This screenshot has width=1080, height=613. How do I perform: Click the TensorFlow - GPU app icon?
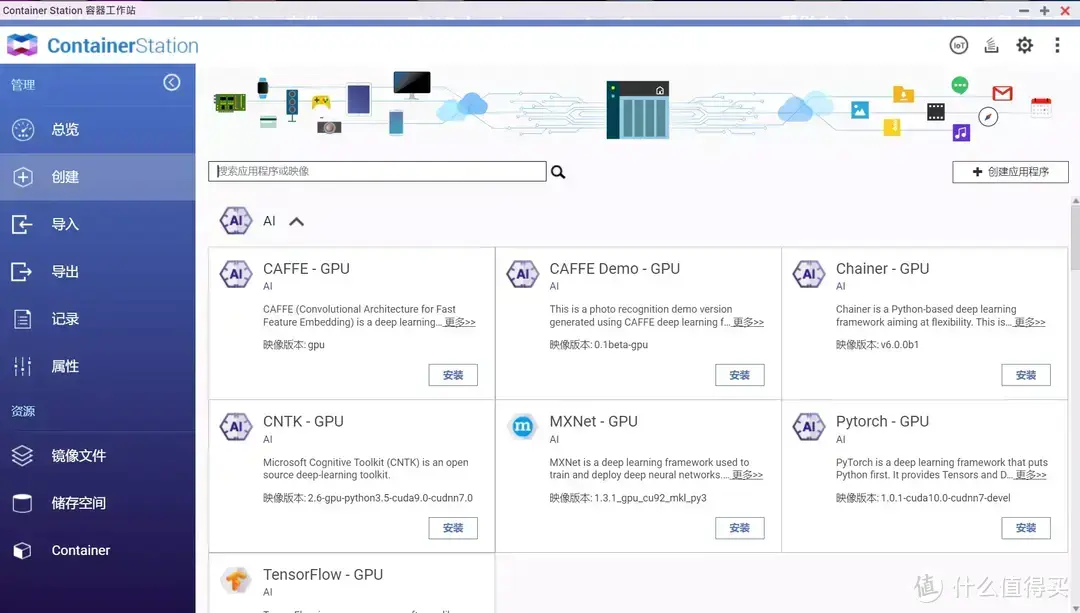click(236, 580)
